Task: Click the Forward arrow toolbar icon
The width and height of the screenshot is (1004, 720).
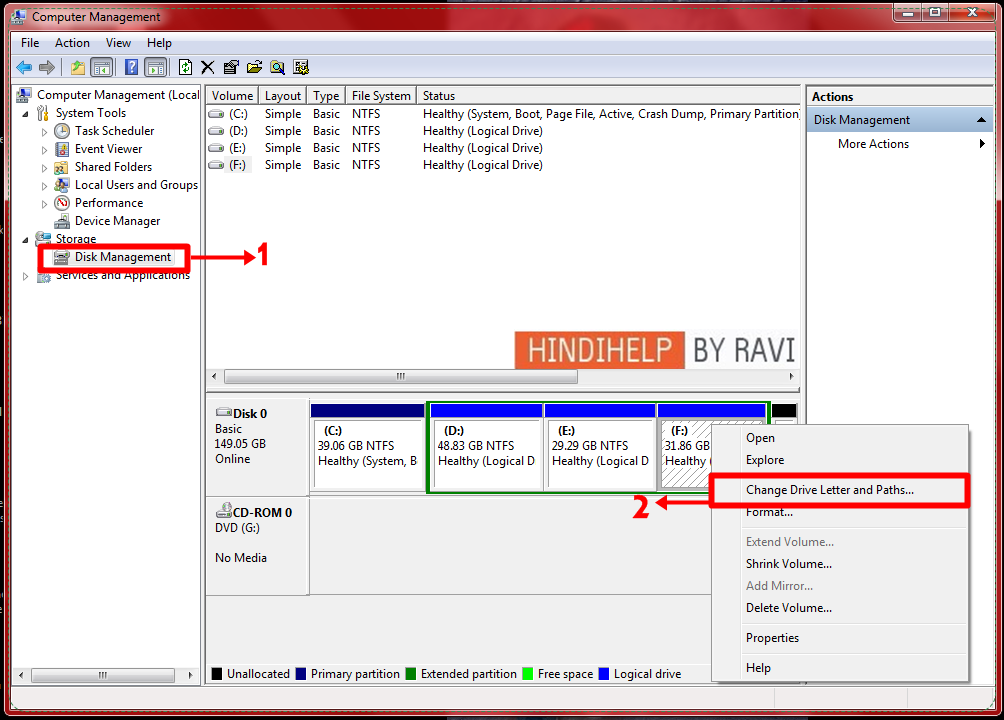Action: (47, 67)
